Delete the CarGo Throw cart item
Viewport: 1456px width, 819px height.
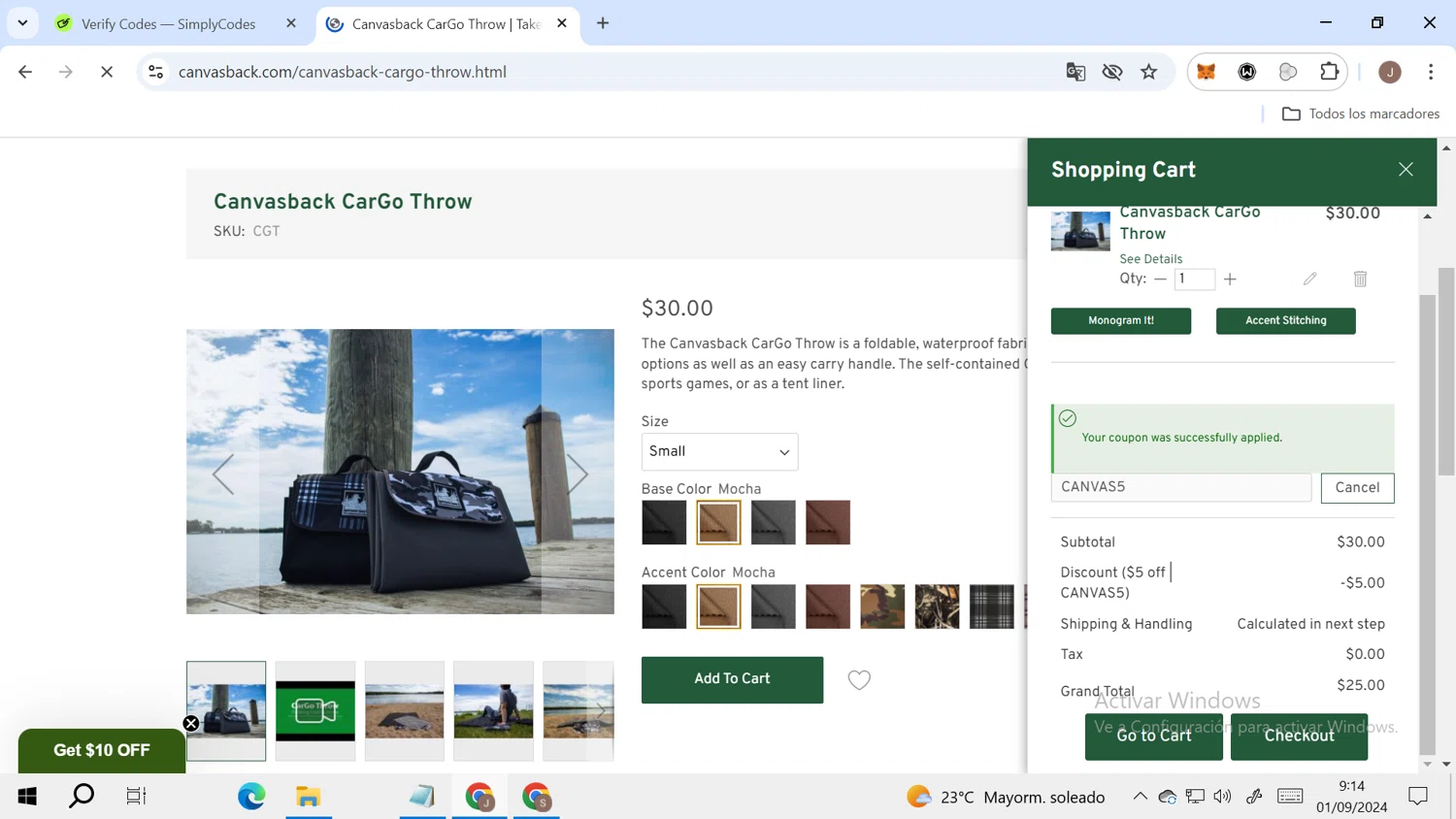point(1360,278)
